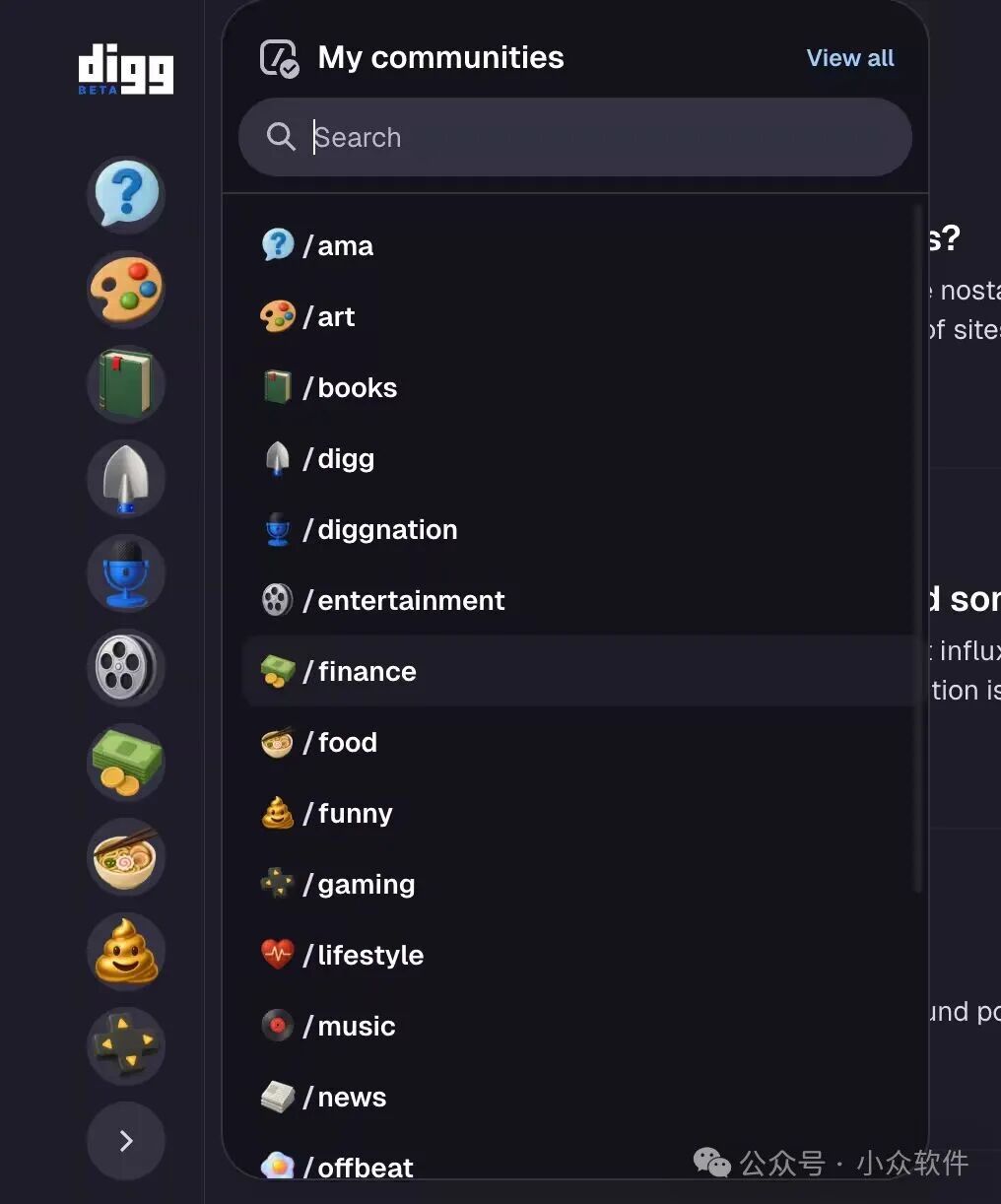
Task: Select the blue microphone sidebar icon
Action: click(125, 572)
